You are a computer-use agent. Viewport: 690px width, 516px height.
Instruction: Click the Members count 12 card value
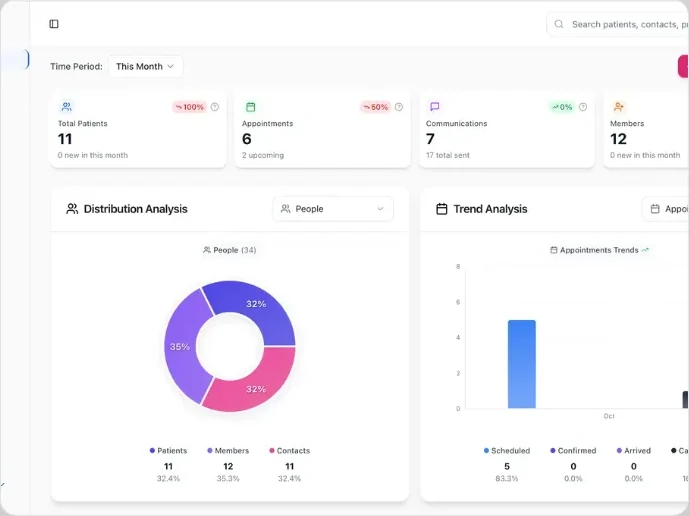(618, 139)
